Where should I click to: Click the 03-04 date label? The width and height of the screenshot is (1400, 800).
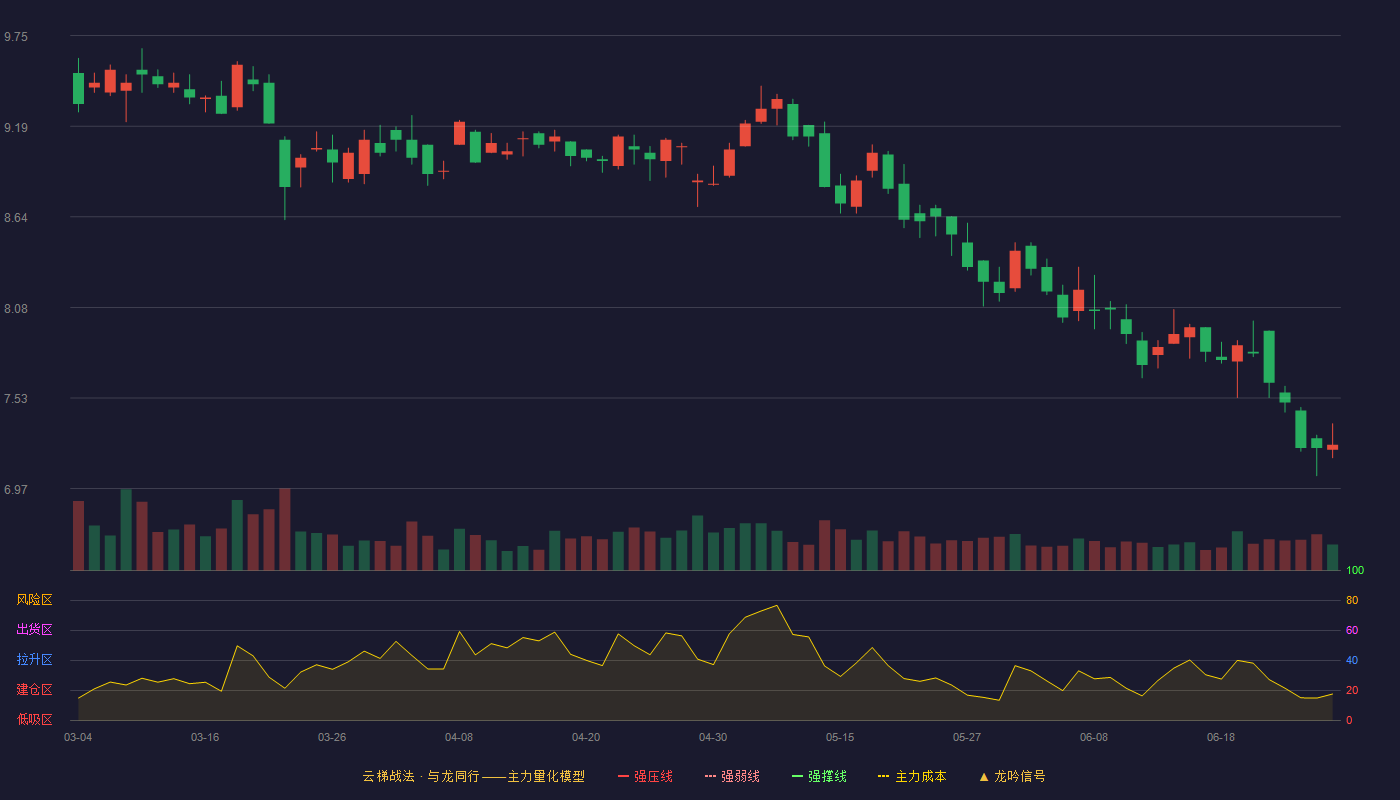point(78,737)
